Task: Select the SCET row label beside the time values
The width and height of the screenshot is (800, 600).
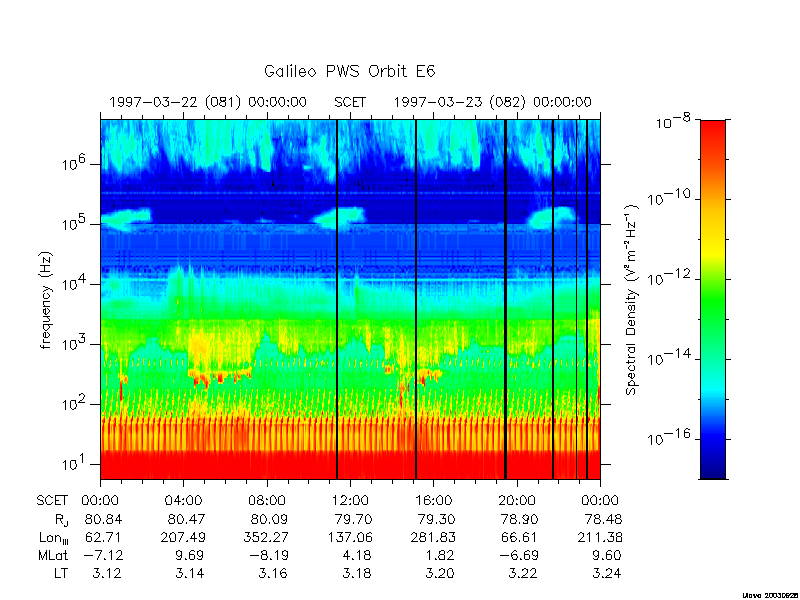Action: point(52,501)
